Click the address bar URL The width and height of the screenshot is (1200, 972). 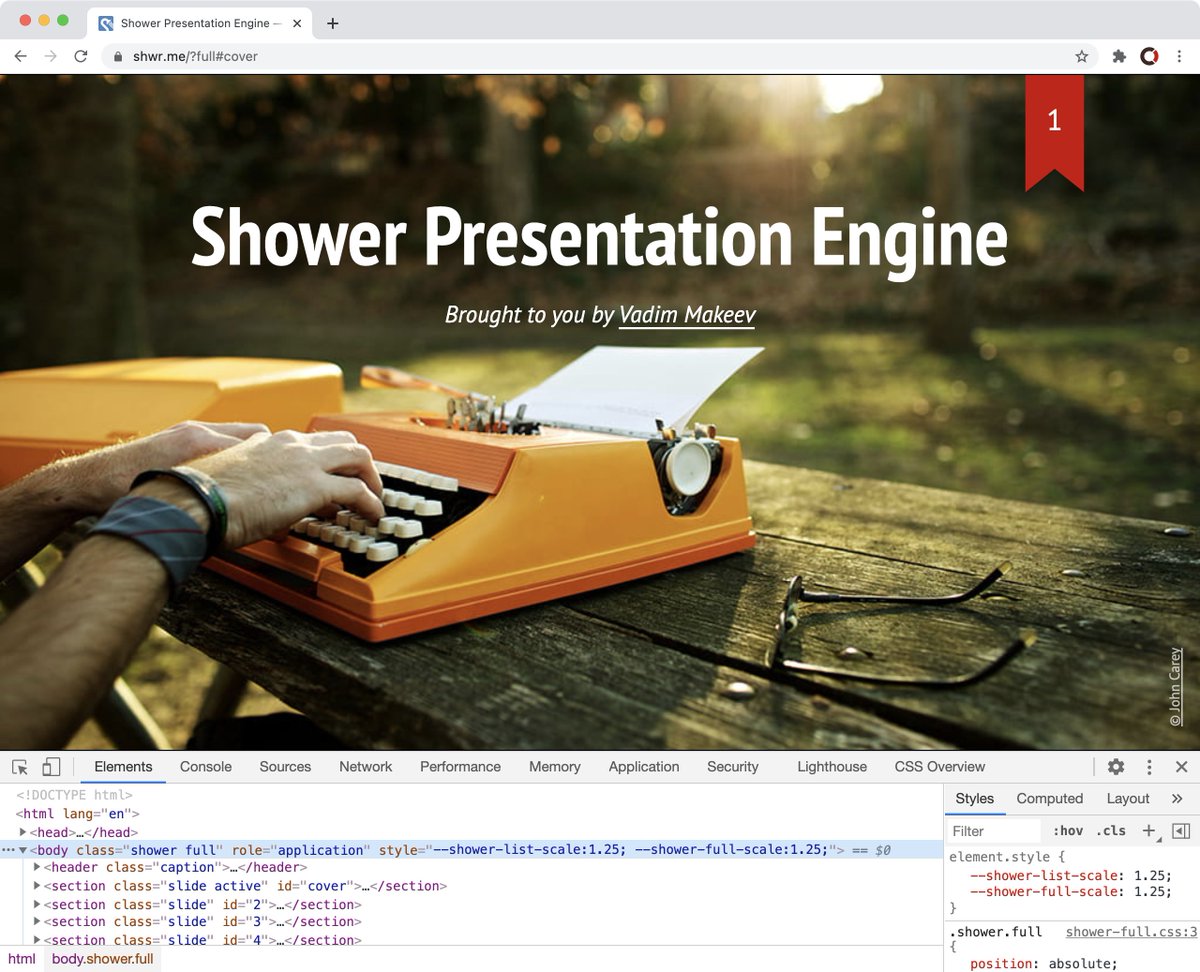tap(195, 57)
